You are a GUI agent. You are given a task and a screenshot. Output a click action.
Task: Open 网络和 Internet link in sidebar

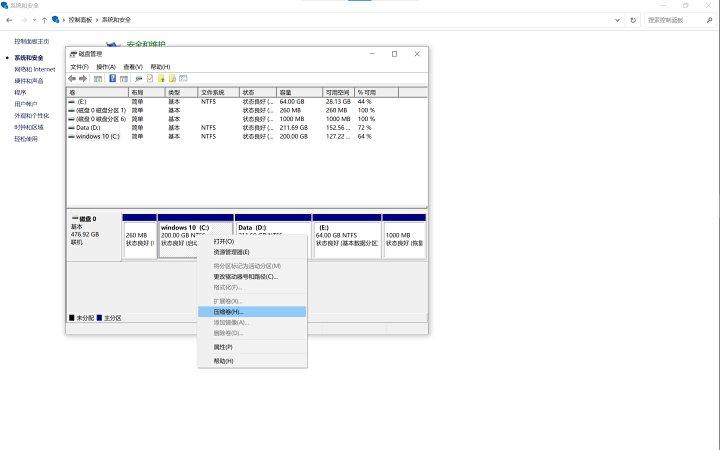[x=35, y=69]
